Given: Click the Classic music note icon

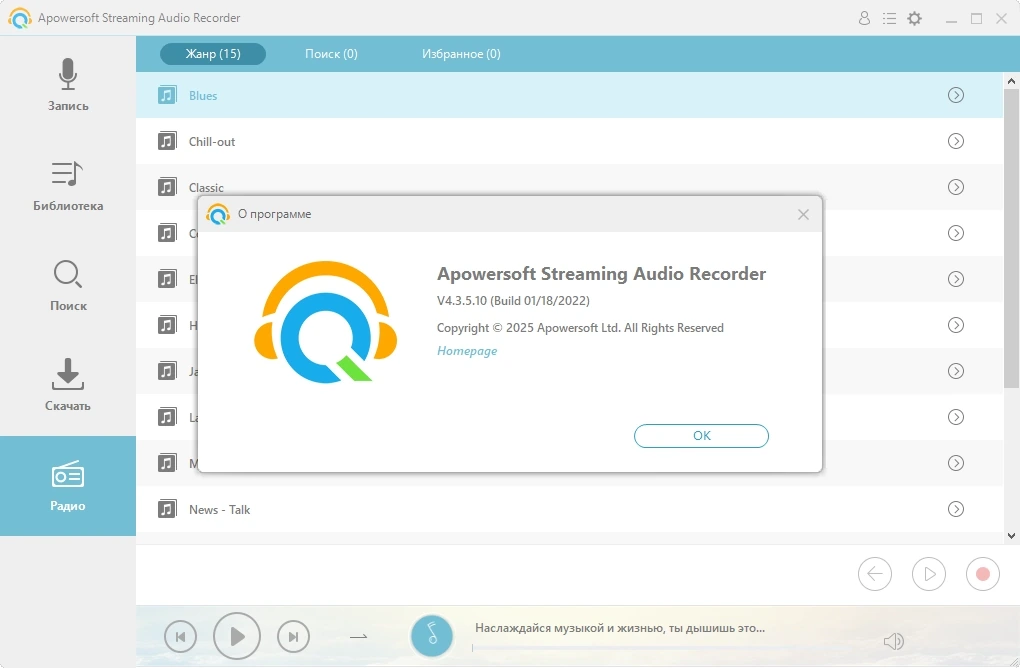Looking at the screenshot, I should (167, 187).
